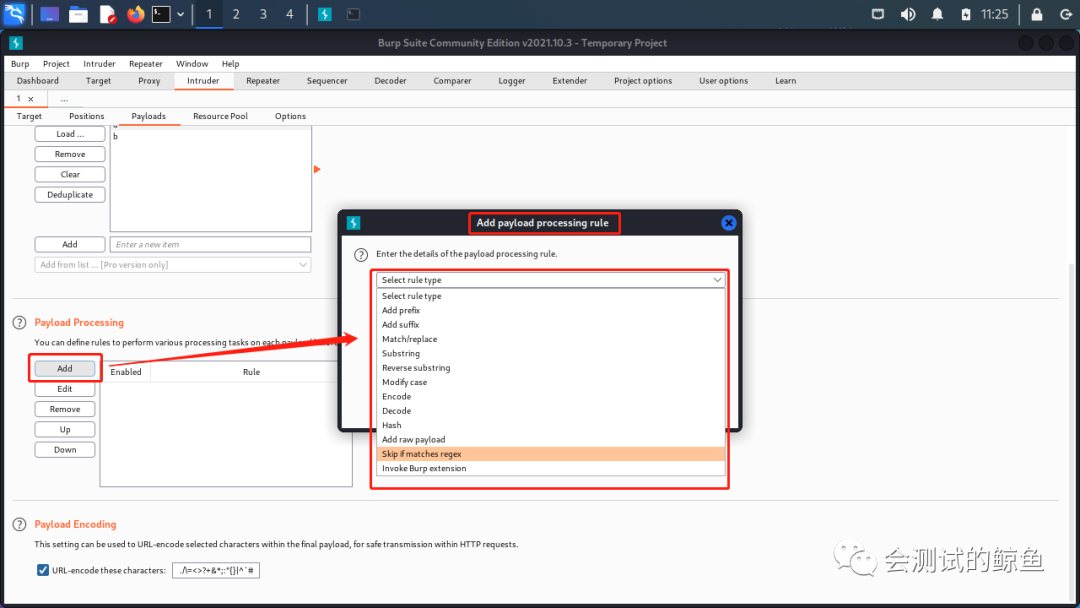Open the Kali dragon applications menu
This screenshot has width=1080, height=608.
(x=14, y=14)
